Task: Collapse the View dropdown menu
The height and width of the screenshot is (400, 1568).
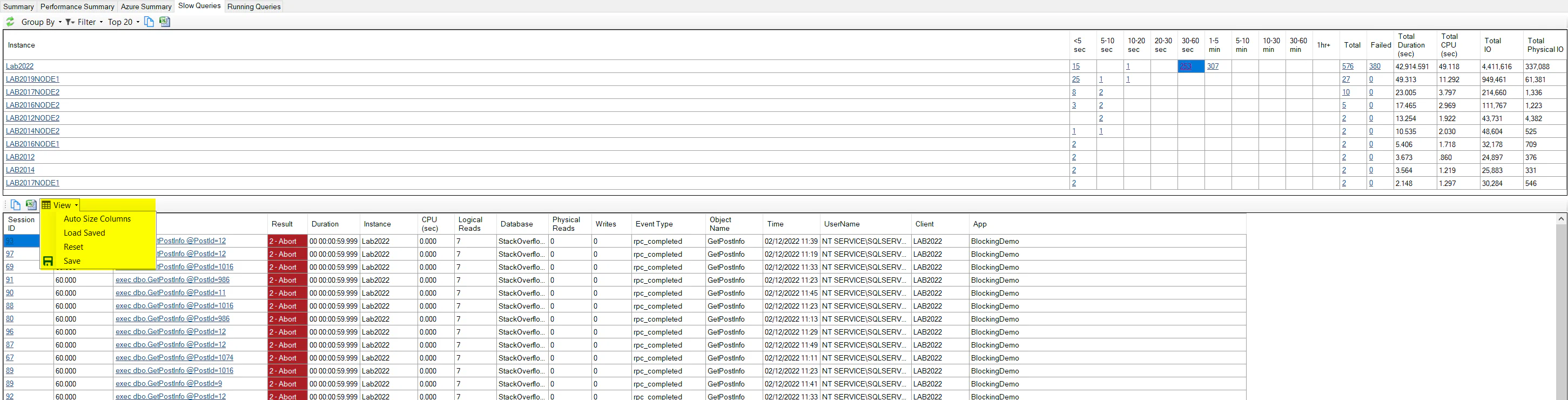Action: [x=60, y=205]
